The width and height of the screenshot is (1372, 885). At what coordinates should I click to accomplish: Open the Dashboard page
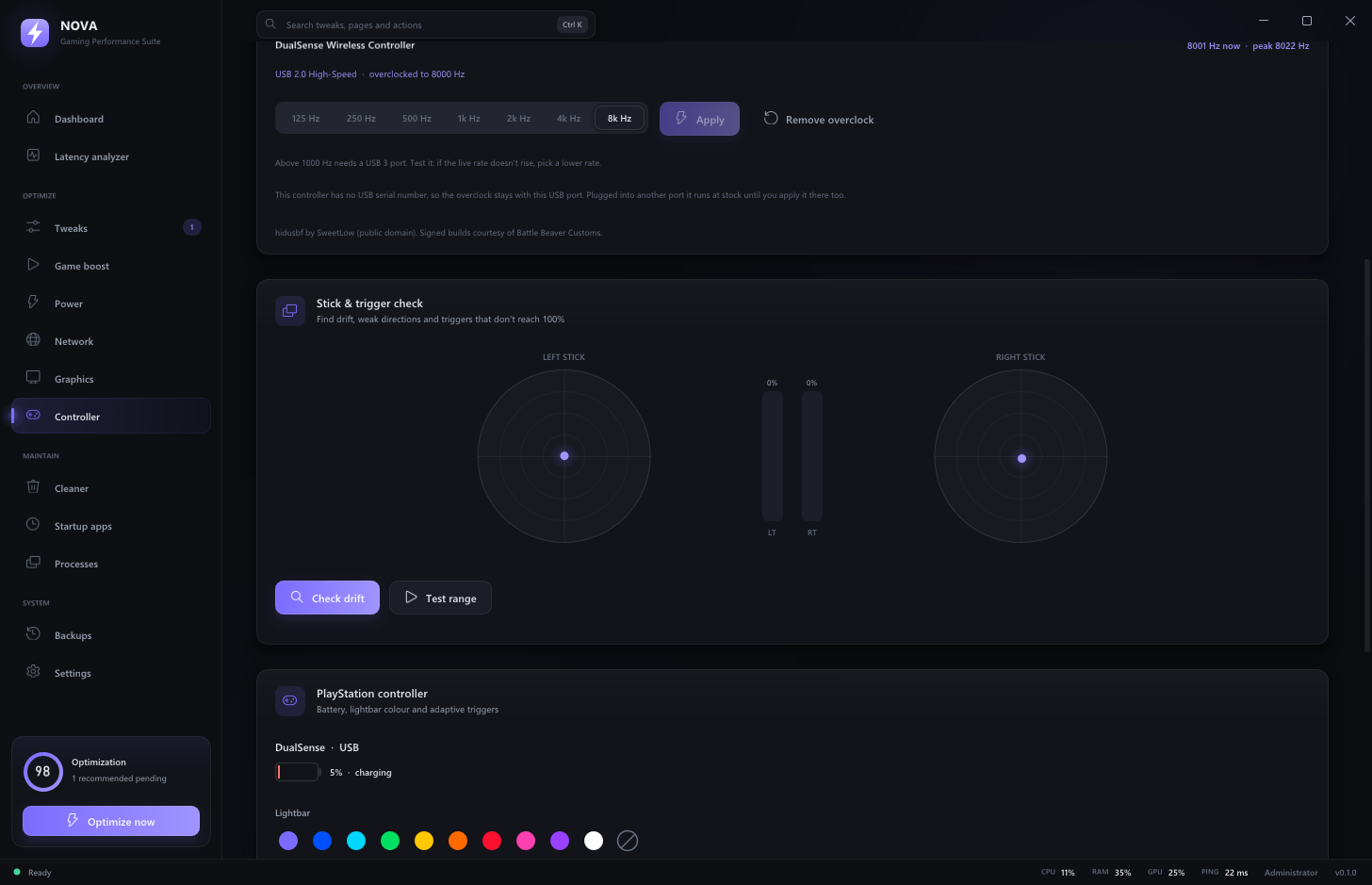coord(111,119)
